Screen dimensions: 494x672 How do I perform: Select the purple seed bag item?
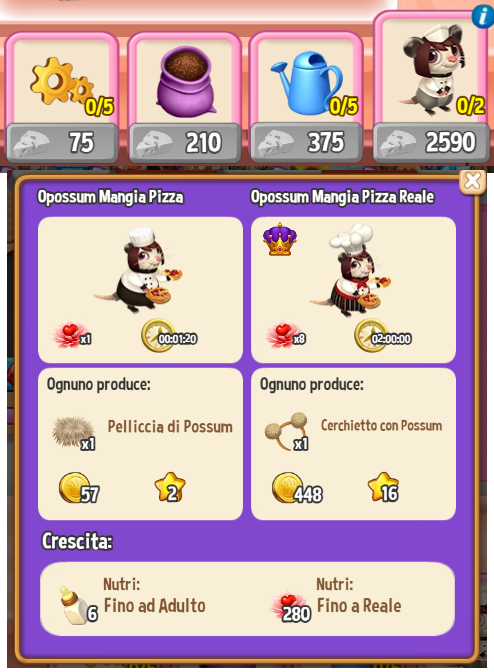(185, 81)
